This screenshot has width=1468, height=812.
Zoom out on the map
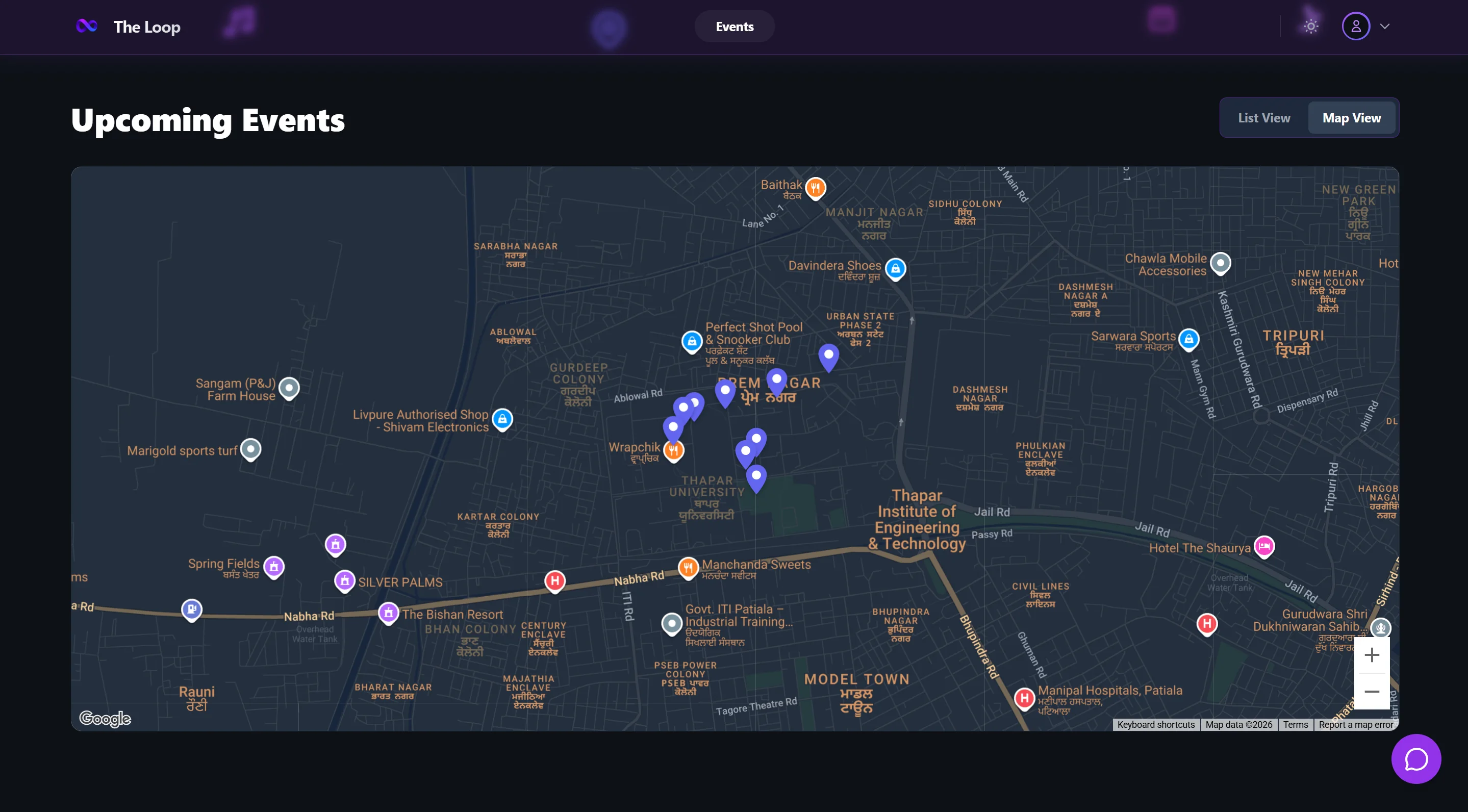click(x=1372, y=691)
